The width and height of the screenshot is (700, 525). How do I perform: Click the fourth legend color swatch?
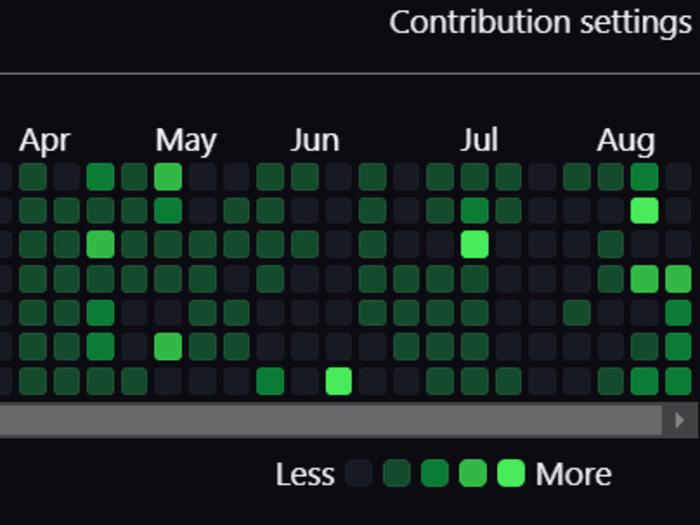pyautogui.click(x=473, y=473)
